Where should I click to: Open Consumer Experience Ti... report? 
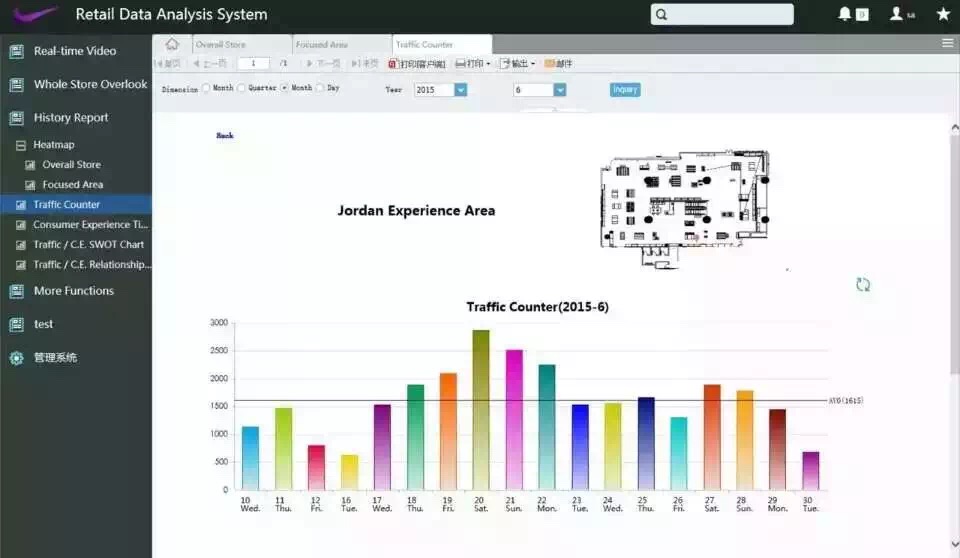pos(90,225)
